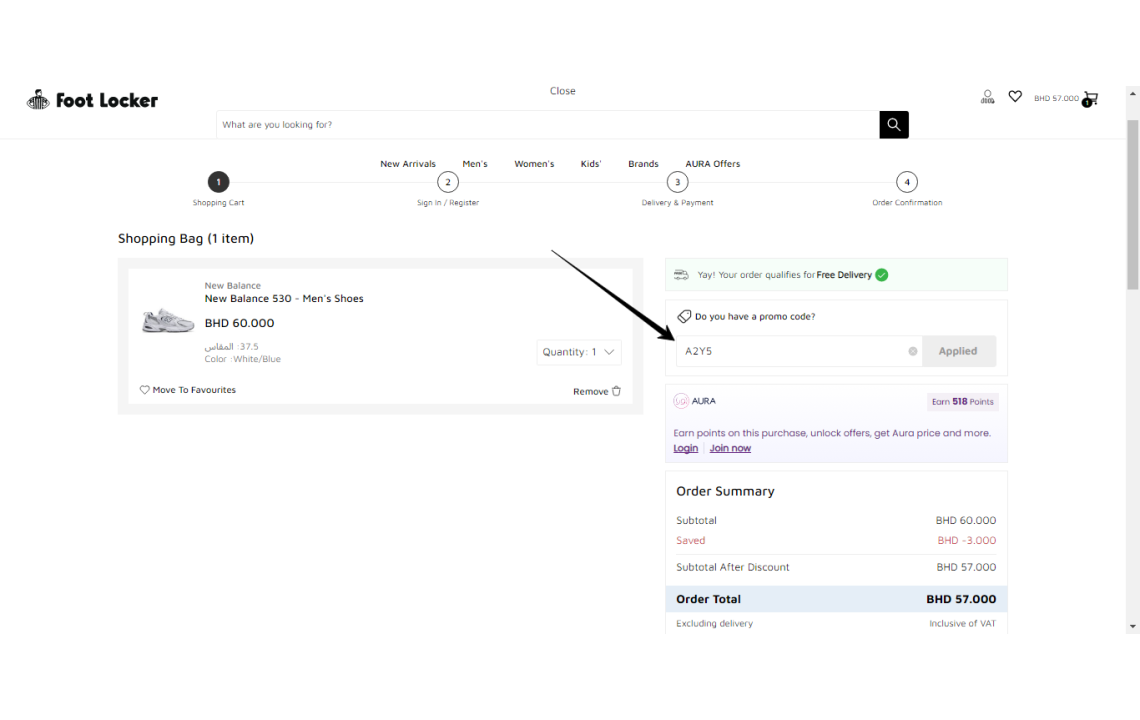
Task: Open the Women's menu
Action: (534, 164)
